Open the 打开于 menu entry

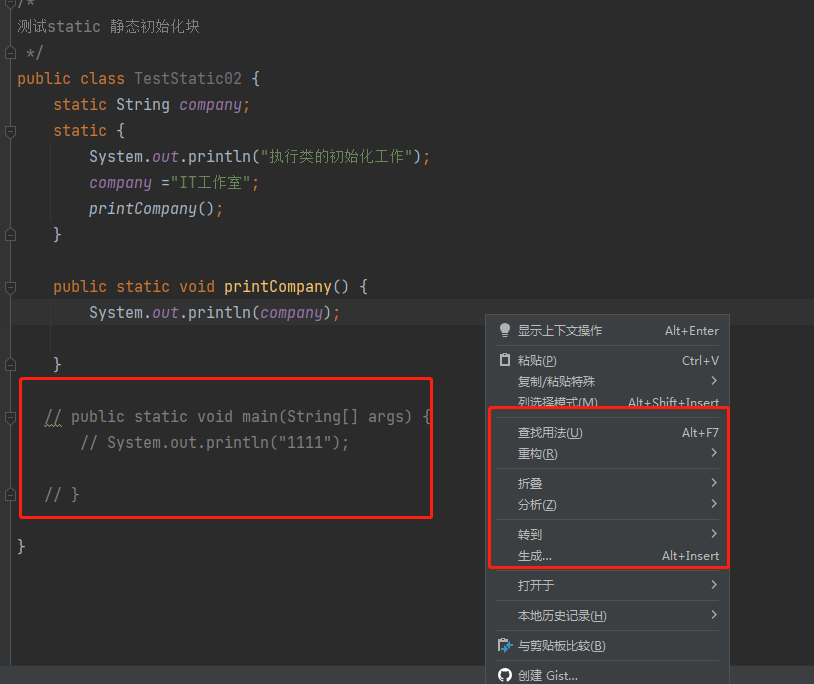coord(607,585)
